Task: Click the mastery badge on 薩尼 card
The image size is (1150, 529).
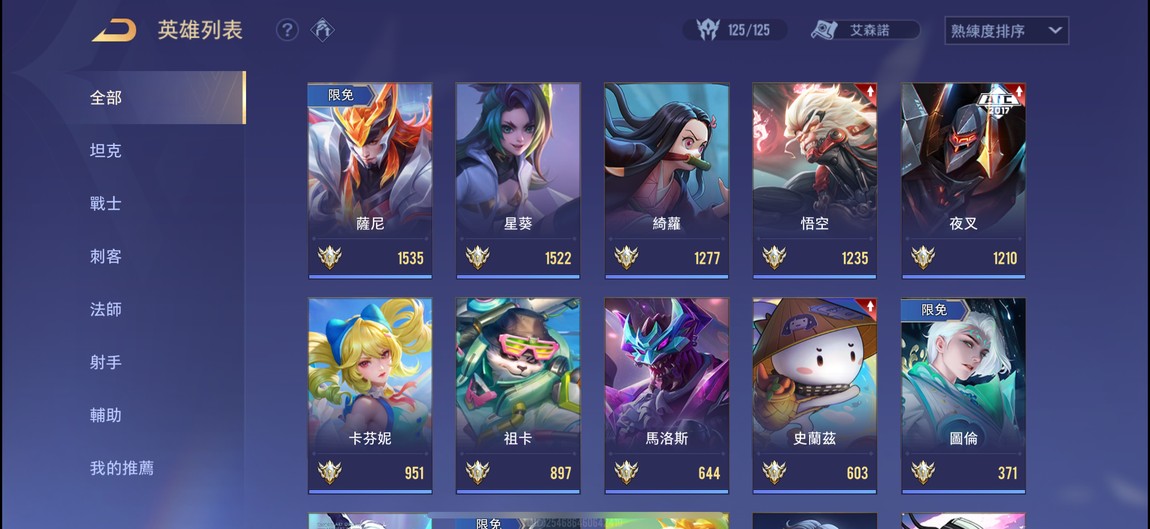Action: pos(329,258)
